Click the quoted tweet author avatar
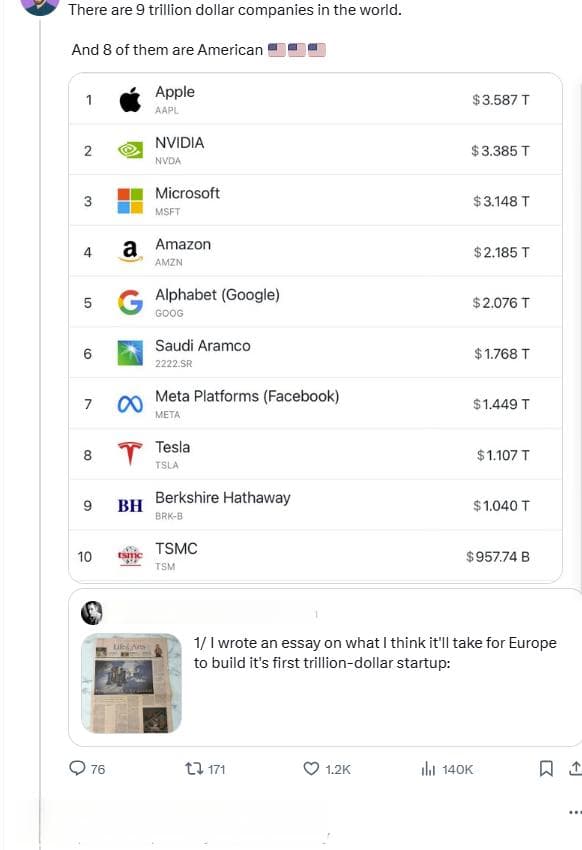Screen dimensions: 582x850 92,613
